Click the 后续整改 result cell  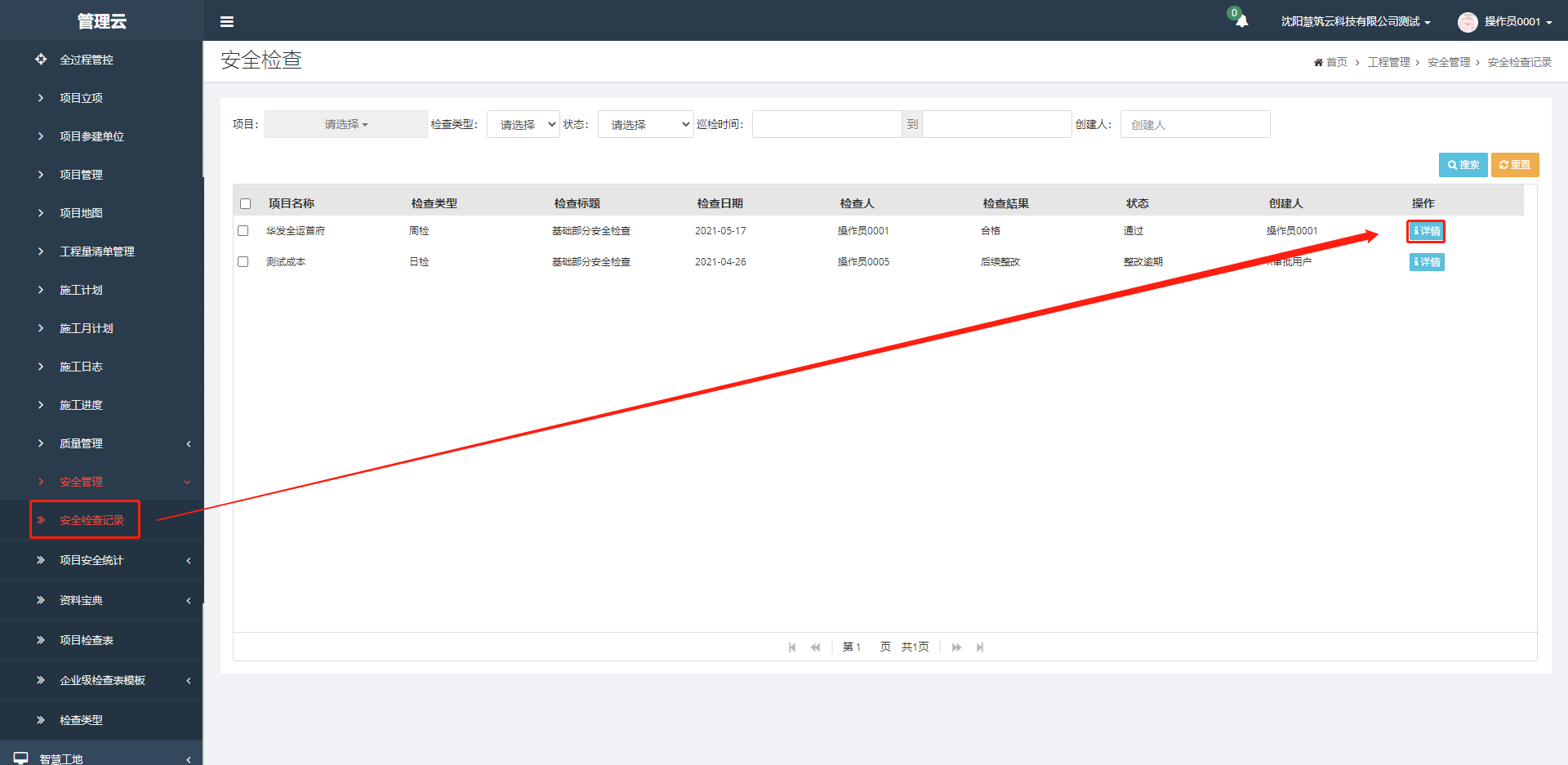pos(1000,262)
